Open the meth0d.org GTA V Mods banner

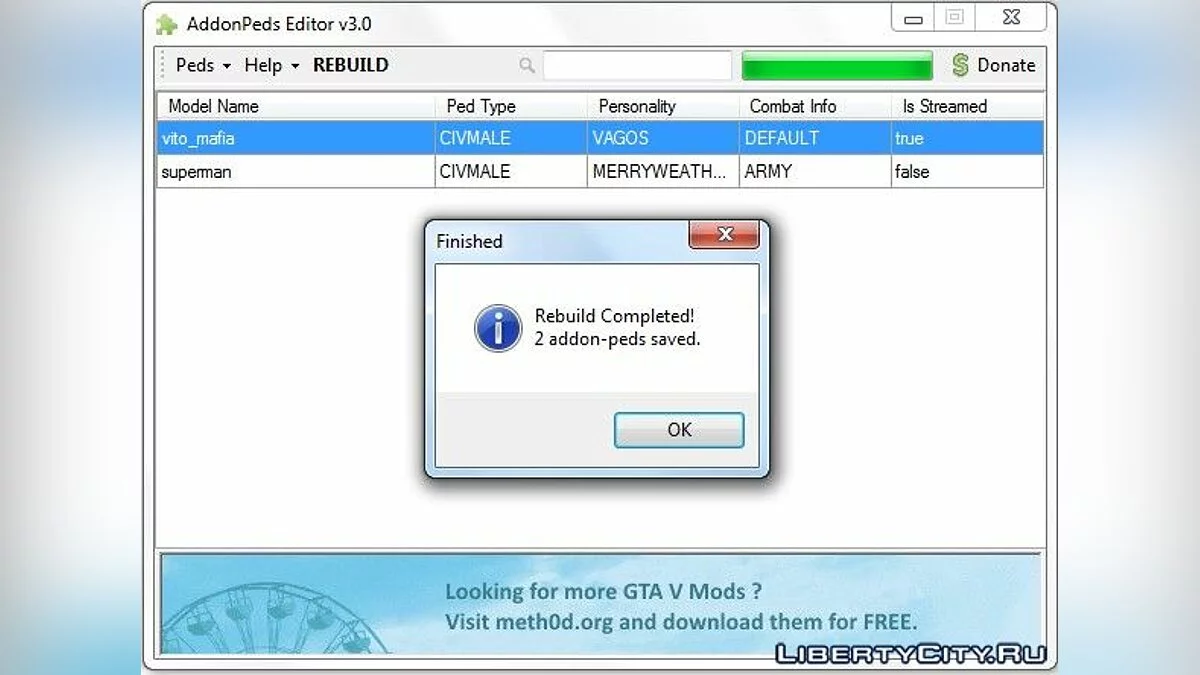pyautogui.click(x=600, y=605)
